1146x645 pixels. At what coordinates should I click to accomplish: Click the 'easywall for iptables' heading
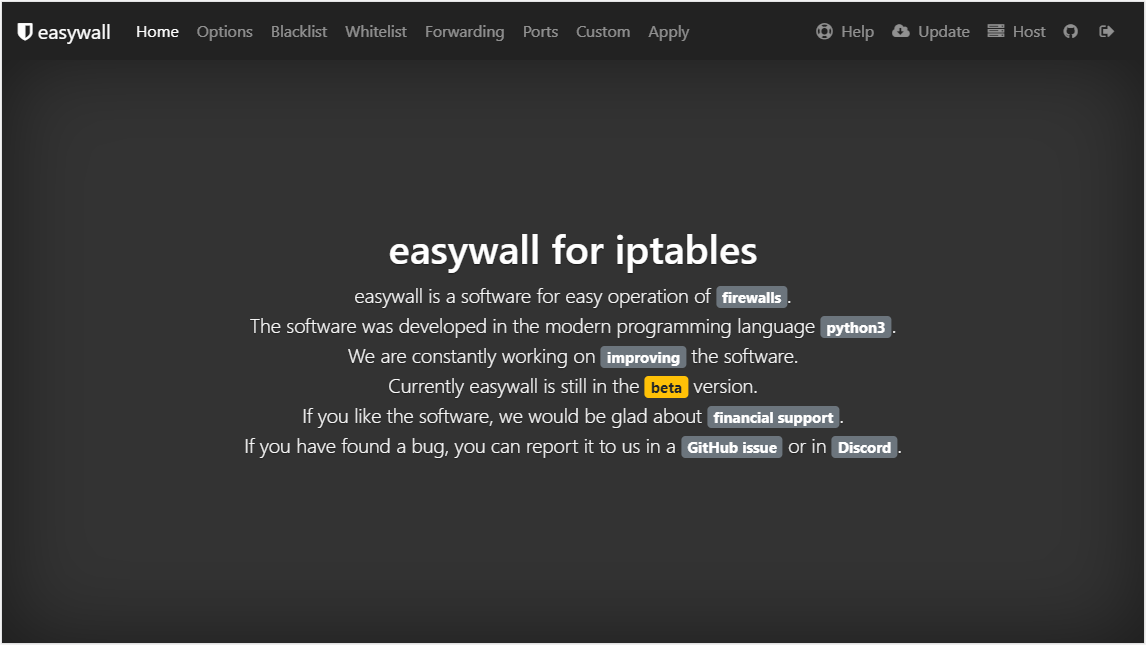point(573,251)
